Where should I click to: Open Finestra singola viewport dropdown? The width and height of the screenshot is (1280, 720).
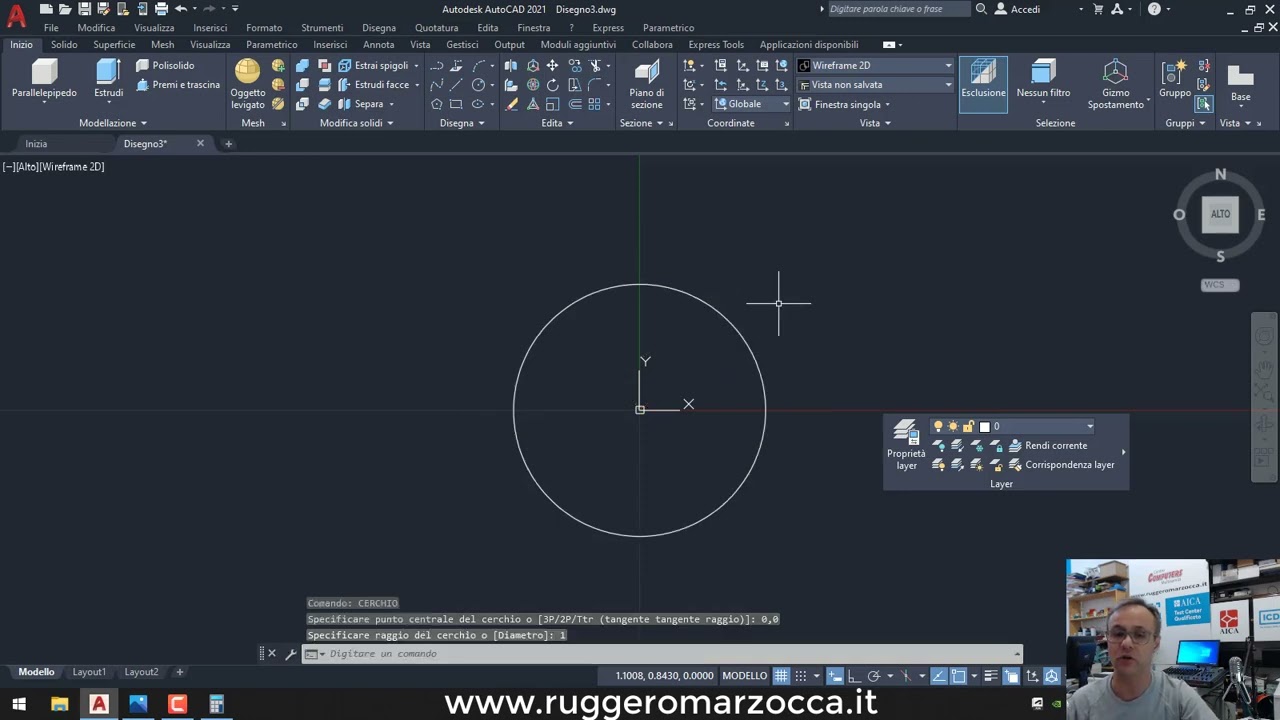coord(845,104)
